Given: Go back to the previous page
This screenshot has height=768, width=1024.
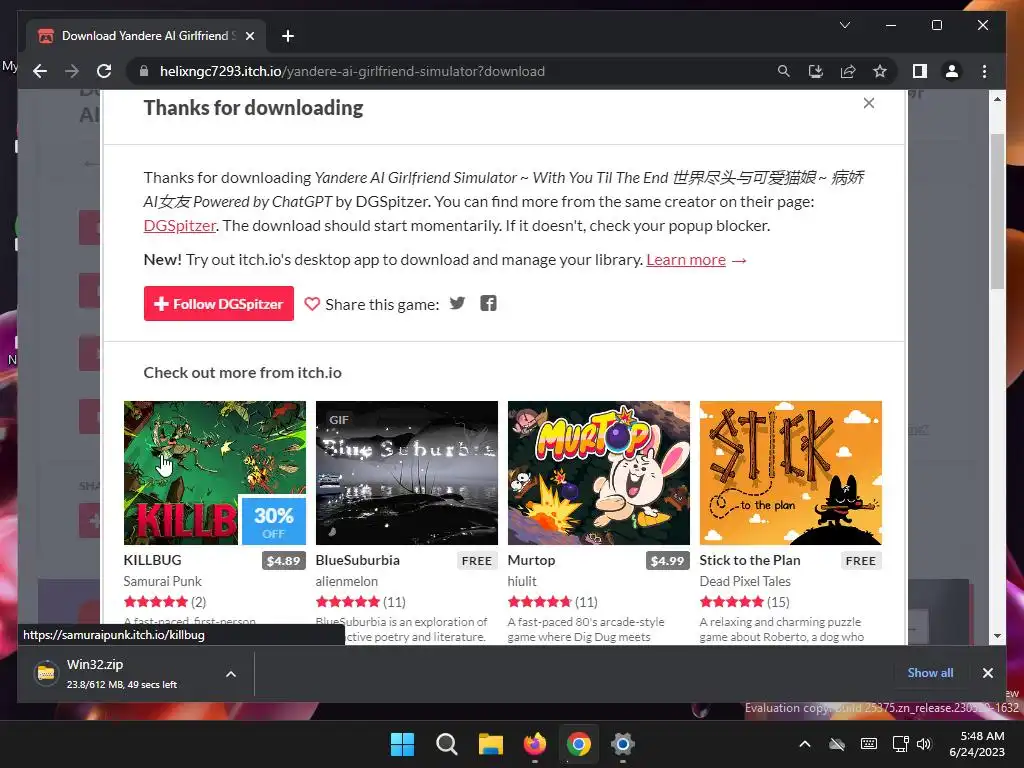Looking at the screenshot, I should click(x=40, y=71).
